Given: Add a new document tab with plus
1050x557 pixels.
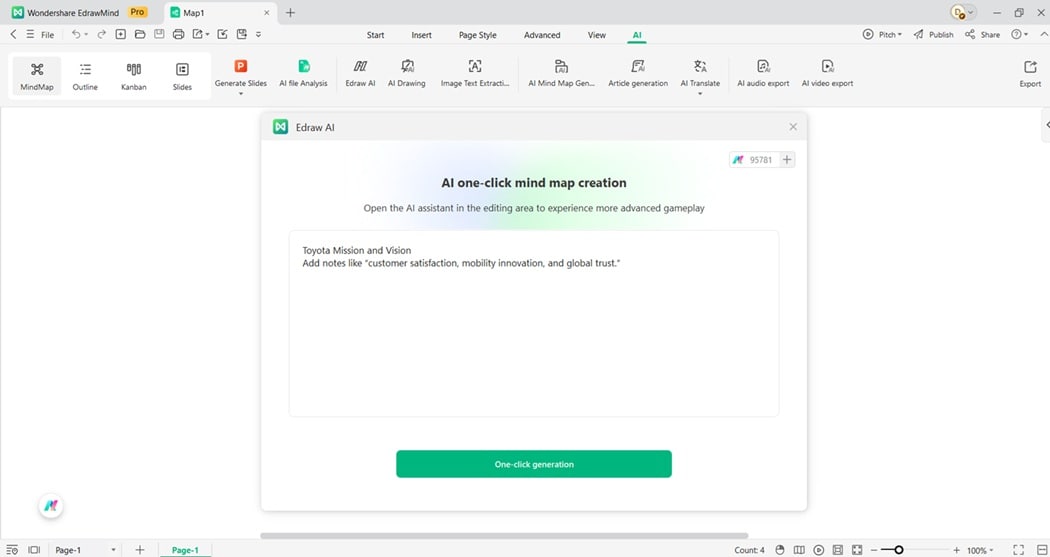Looking at the screenshot, I should (290, 13).
